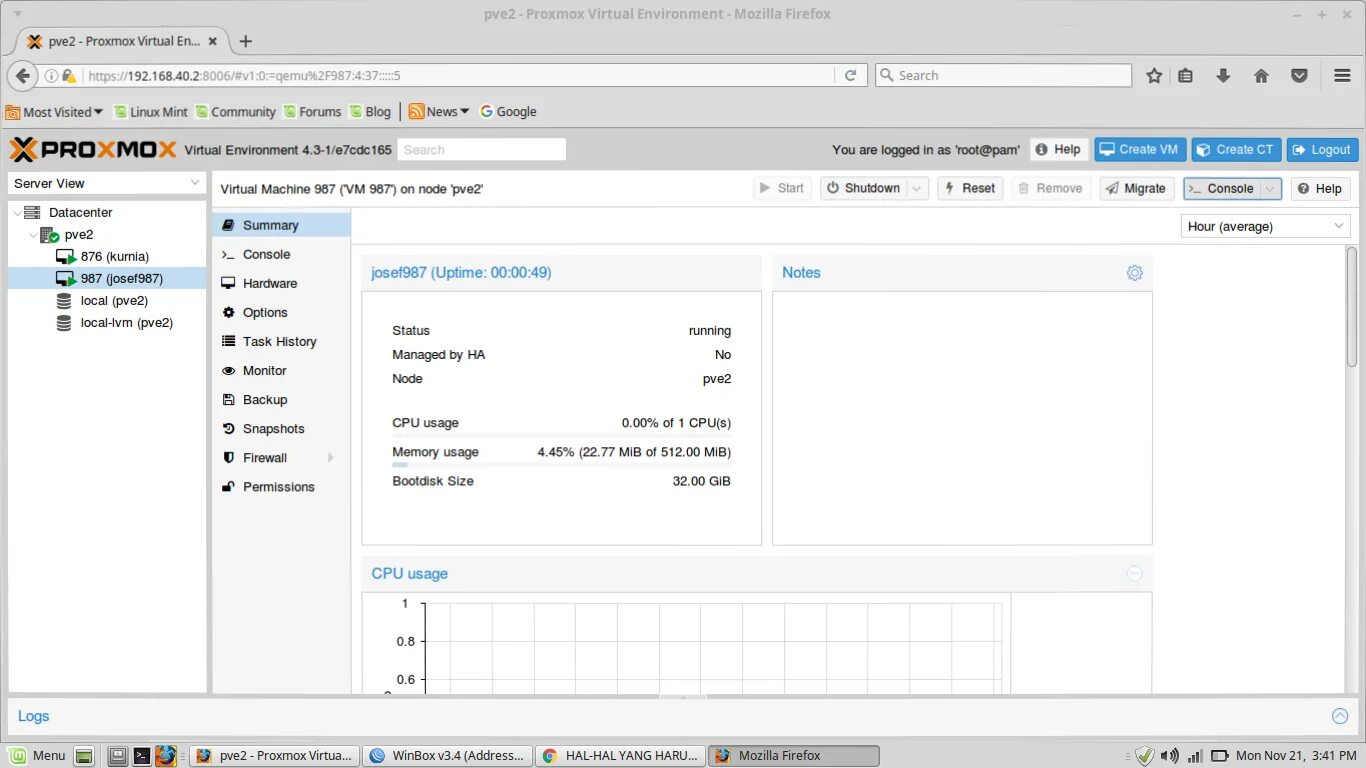Viewport: 1366px width, 768px height.
Task: Bookmark this page with the star icon
Action: (1154, 75)
